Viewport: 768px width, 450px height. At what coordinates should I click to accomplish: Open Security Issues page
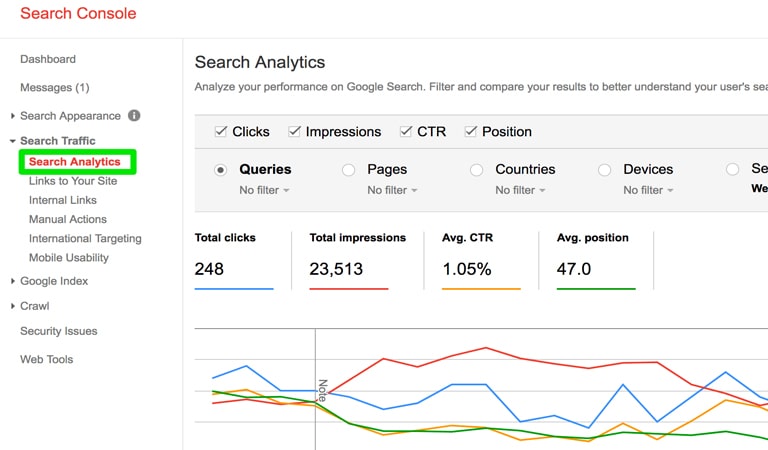click(59, 332)
